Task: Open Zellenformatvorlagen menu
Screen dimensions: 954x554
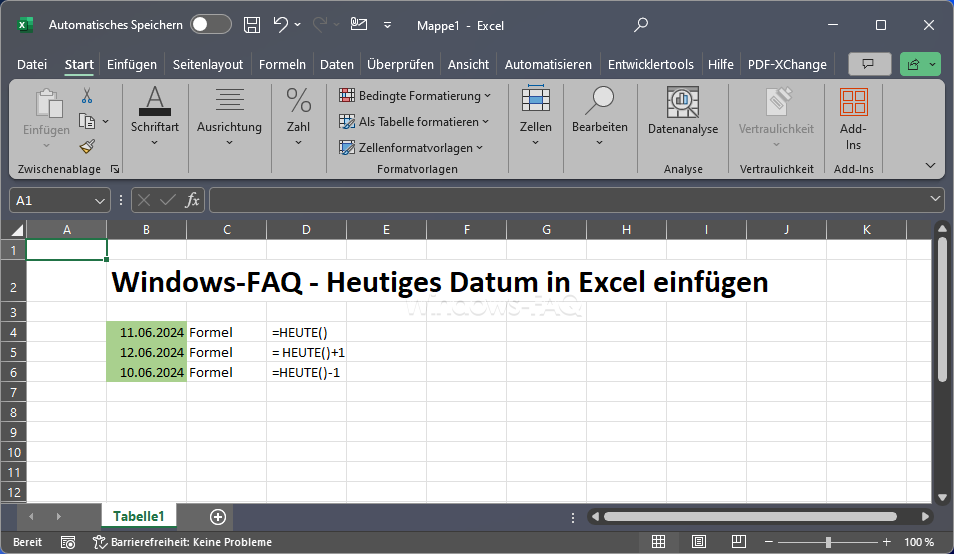Action: point(411,148)
